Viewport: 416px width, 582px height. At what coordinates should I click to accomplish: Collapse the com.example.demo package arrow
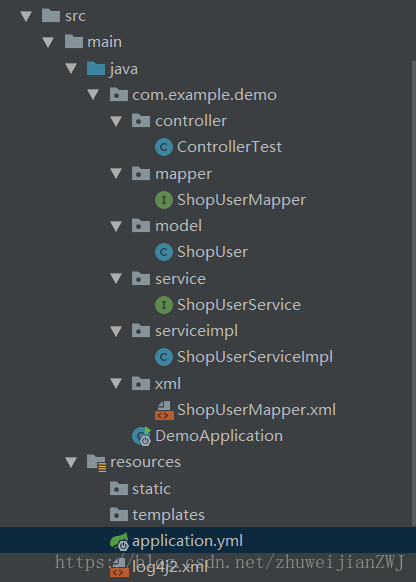(x=93, y=95)
